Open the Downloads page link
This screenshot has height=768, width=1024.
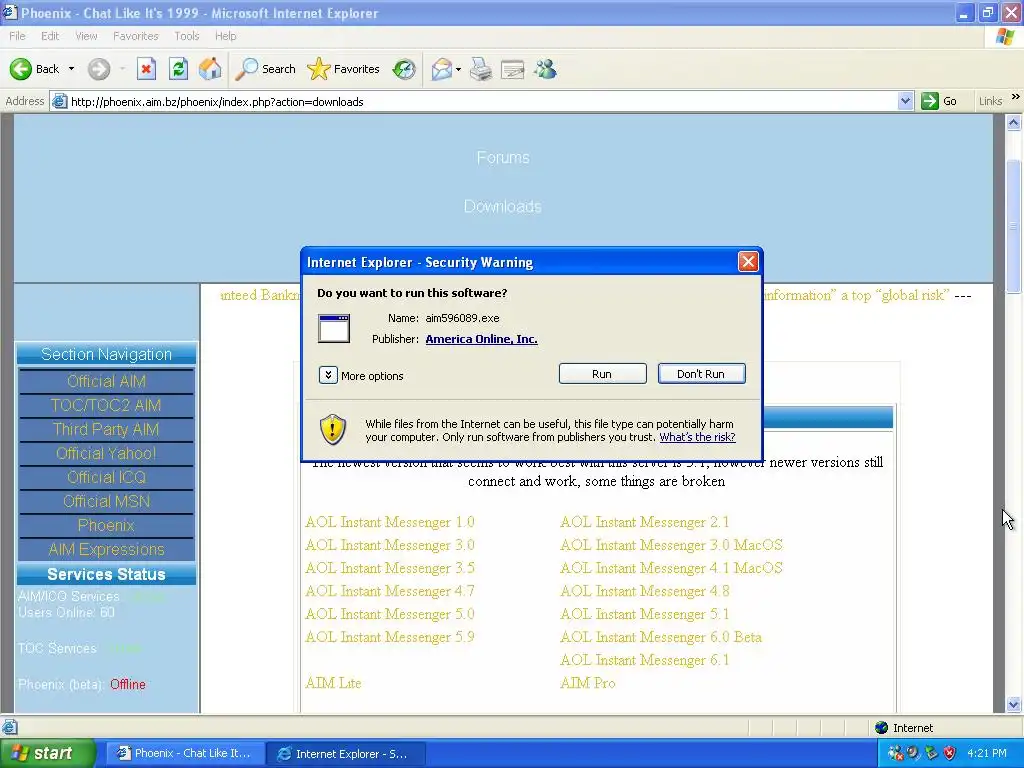503,206
